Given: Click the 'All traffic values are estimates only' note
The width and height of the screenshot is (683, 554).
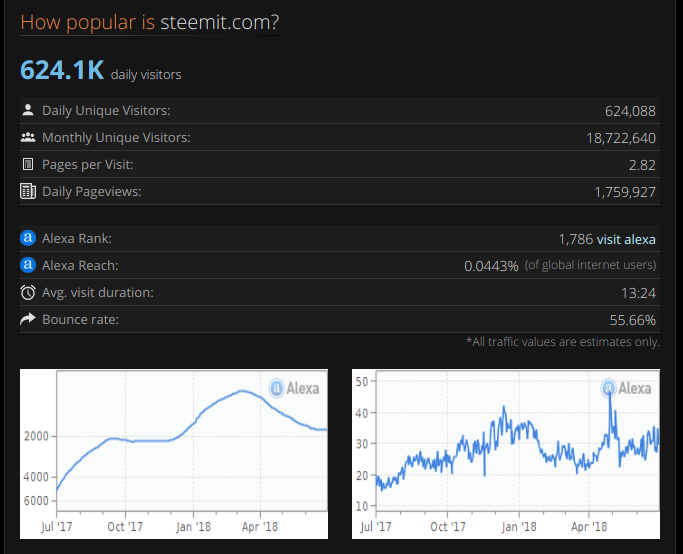Looking at the screenshot, I should [x=563, y=342].
